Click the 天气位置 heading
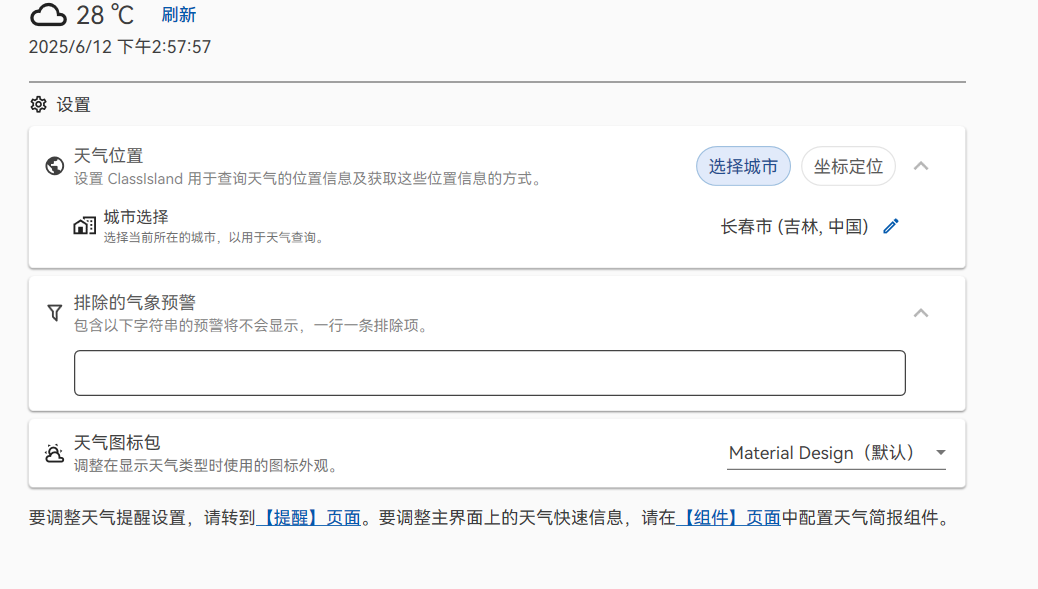This screenshot has width=1038, height=589. [109, 156]
